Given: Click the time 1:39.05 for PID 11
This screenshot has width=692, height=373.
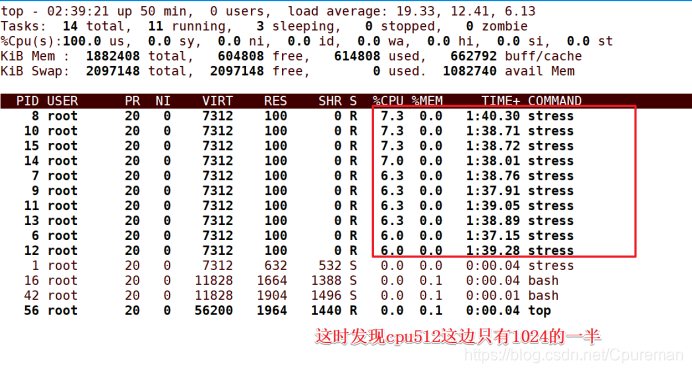Looking at the screenshot, I should (493, 206).
